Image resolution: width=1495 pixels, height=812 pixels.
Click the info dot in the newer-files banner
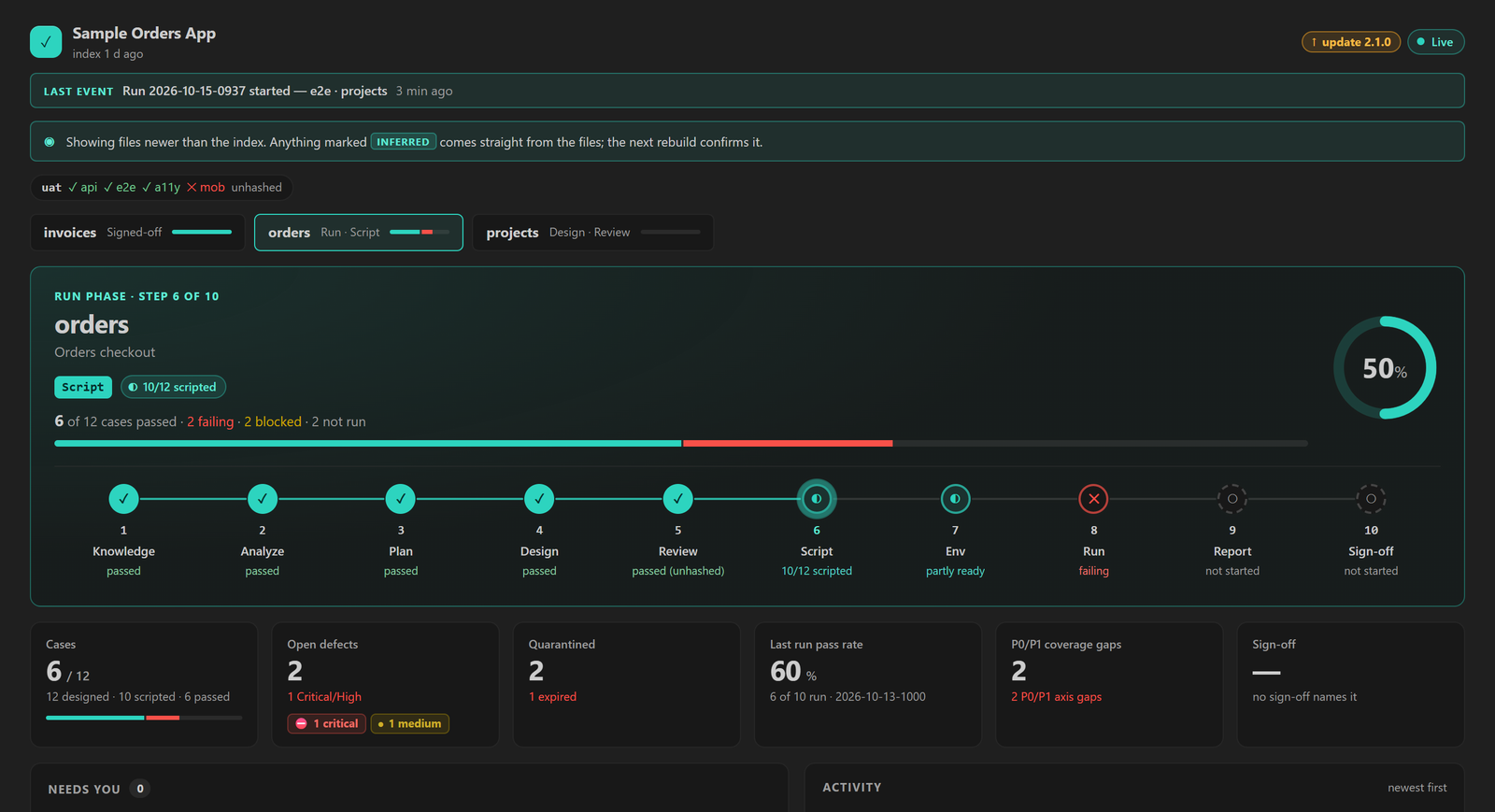(50, 142)
